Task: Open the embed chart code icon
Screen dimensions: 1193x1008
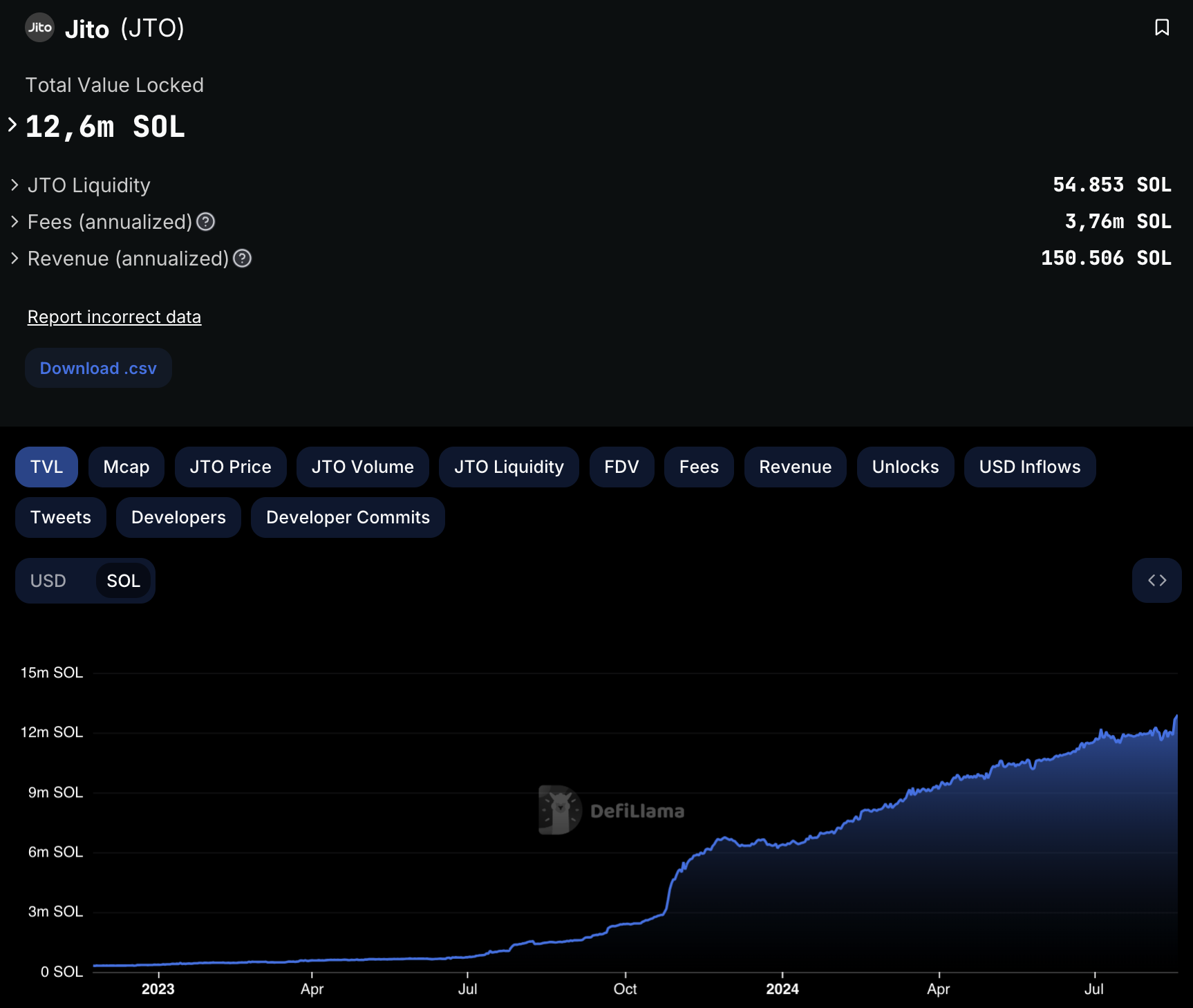Action: coord(1157,581)
